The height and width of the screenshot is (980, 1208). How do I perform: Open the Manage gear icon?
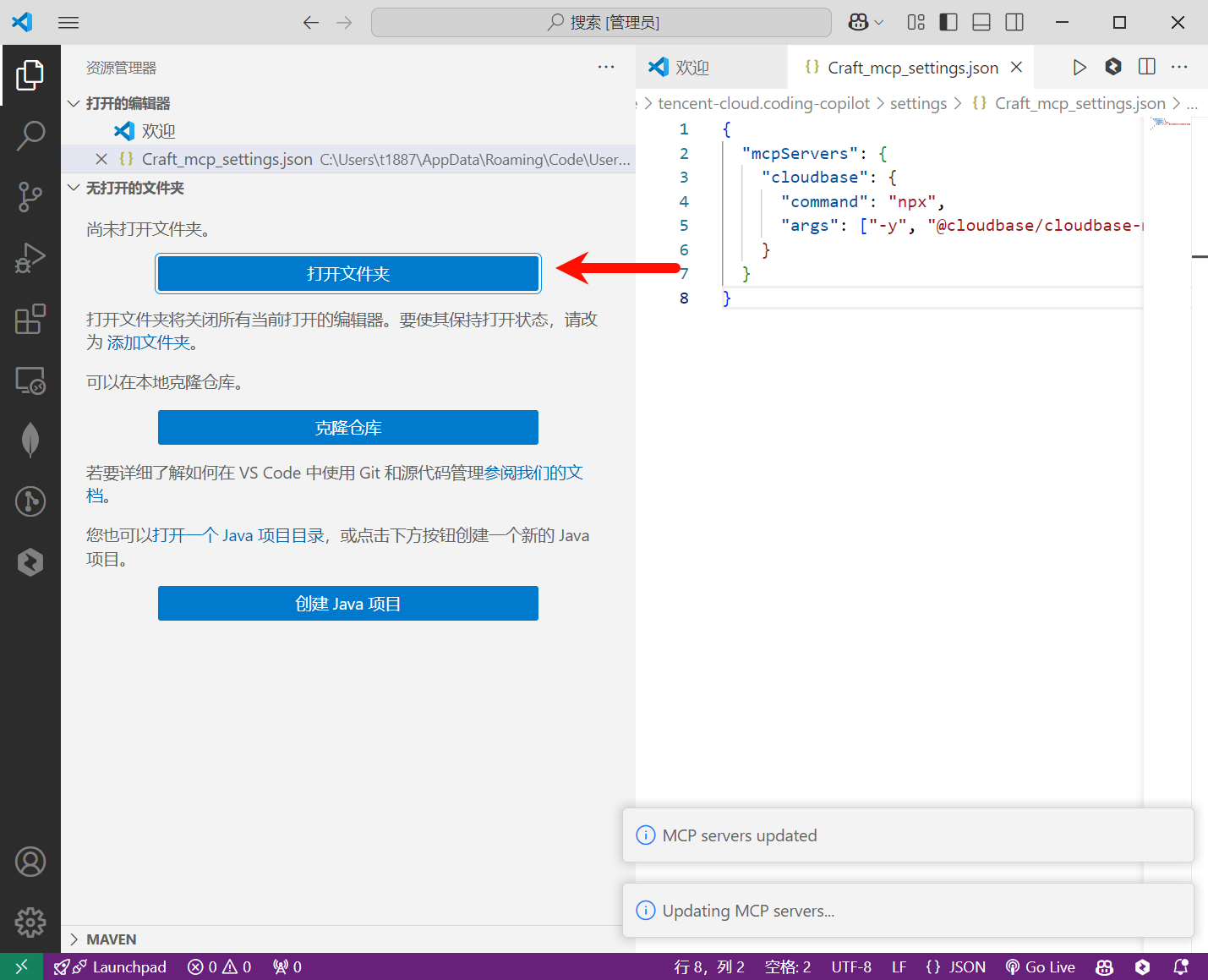(x=30, y=922)
